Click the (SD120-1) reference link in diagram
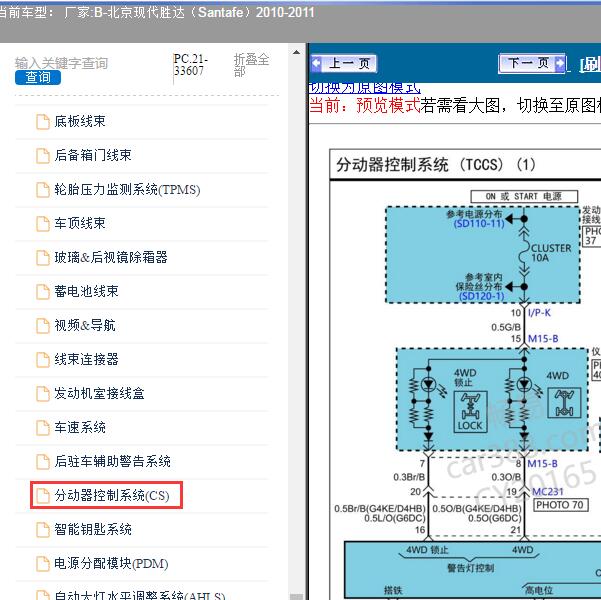 coord(481,296)
